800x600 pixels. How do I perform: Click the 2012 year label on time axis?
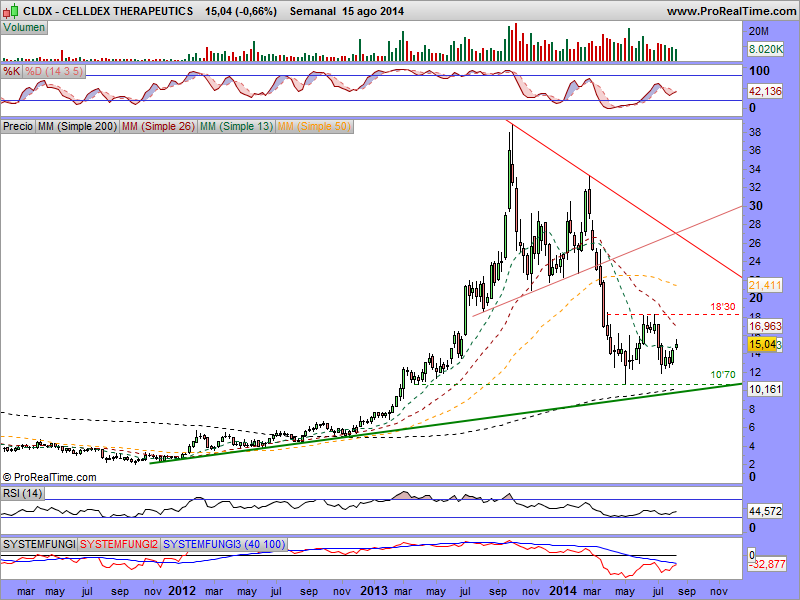(x=182, y=591)
